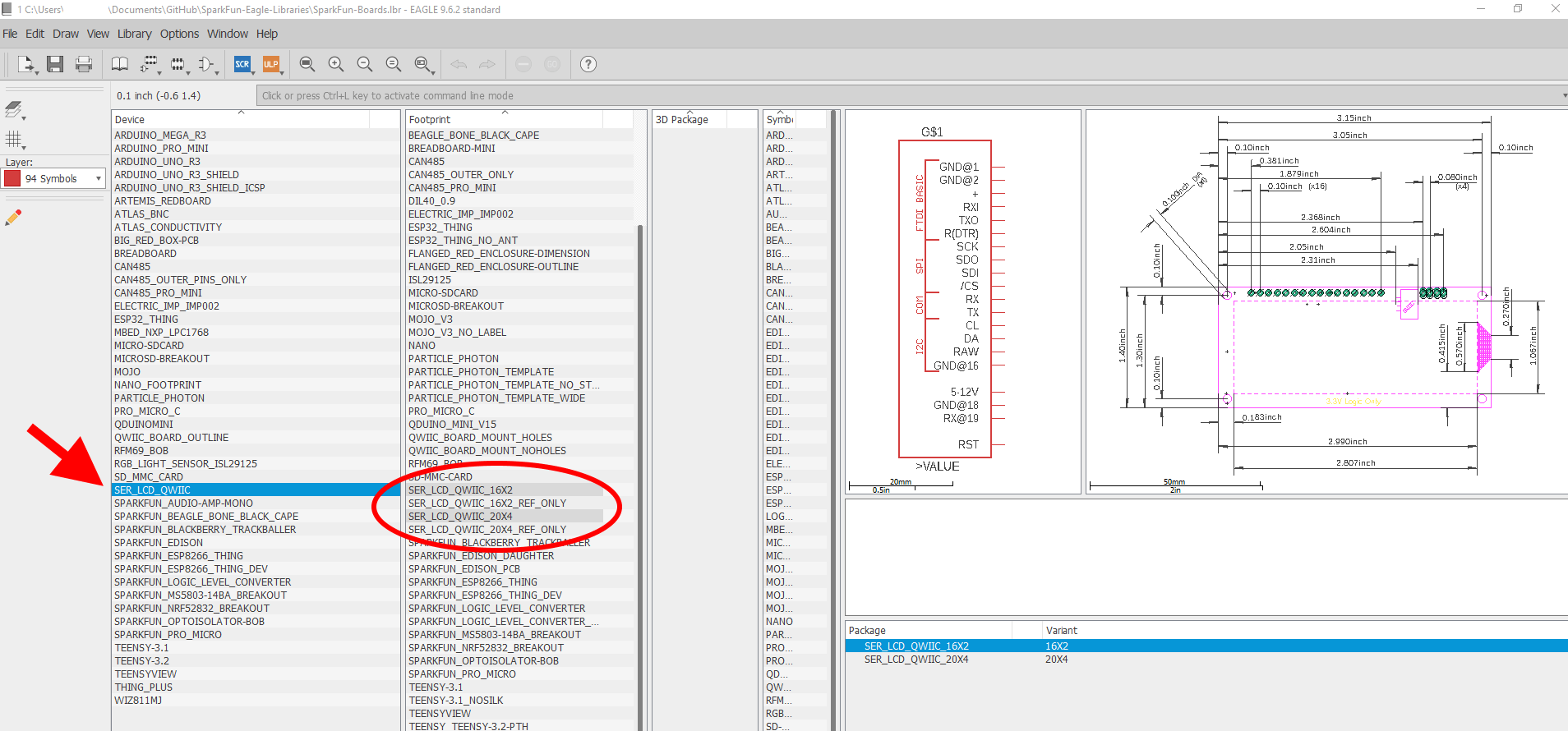The width and height of the screenshot is (1568, 731).
Task: Click the red layer color swatch
Action: coord(12,178)
